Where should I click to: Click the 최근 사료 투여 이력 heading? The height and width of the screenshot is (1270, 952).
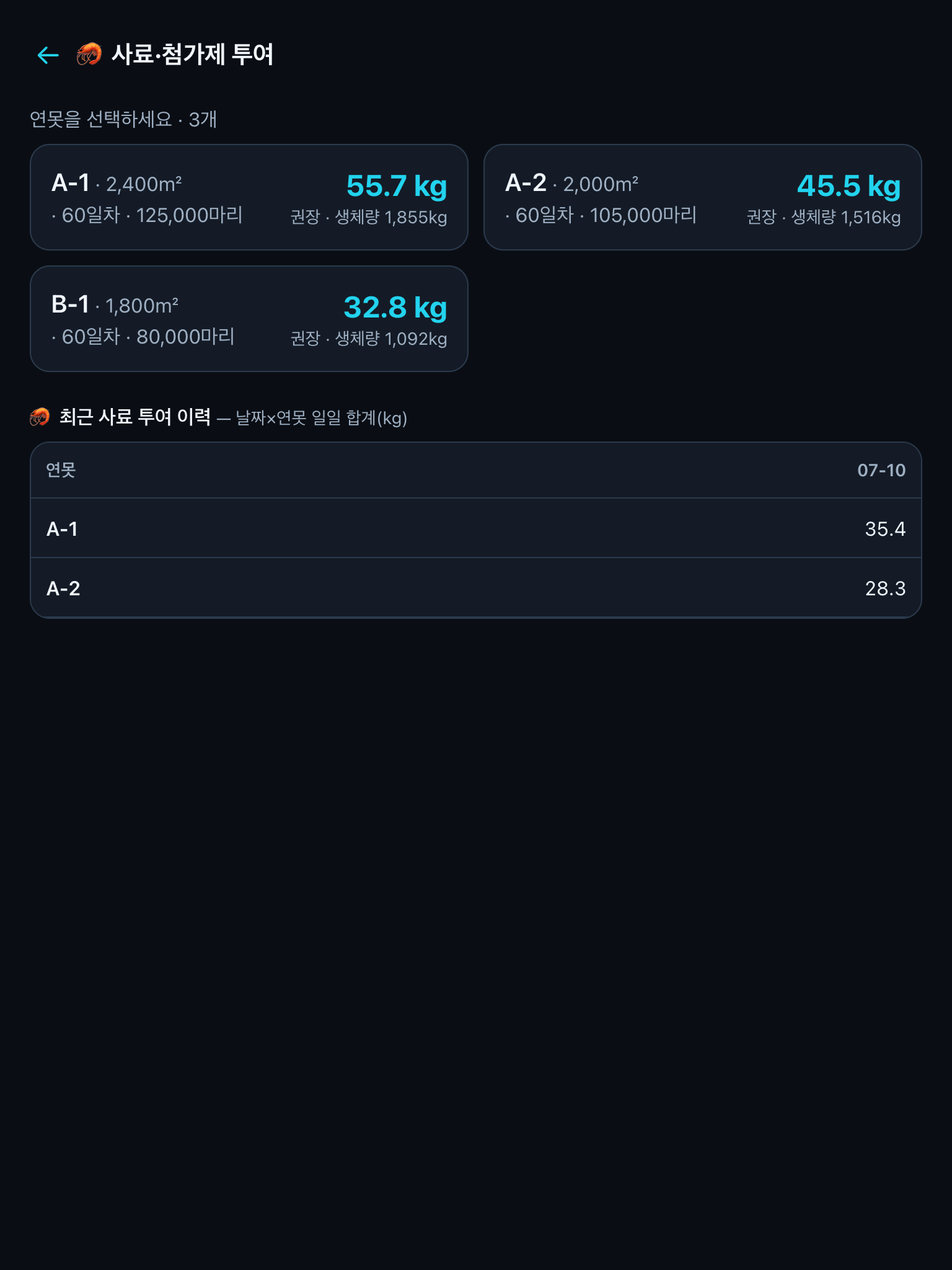tap(135, 417)
